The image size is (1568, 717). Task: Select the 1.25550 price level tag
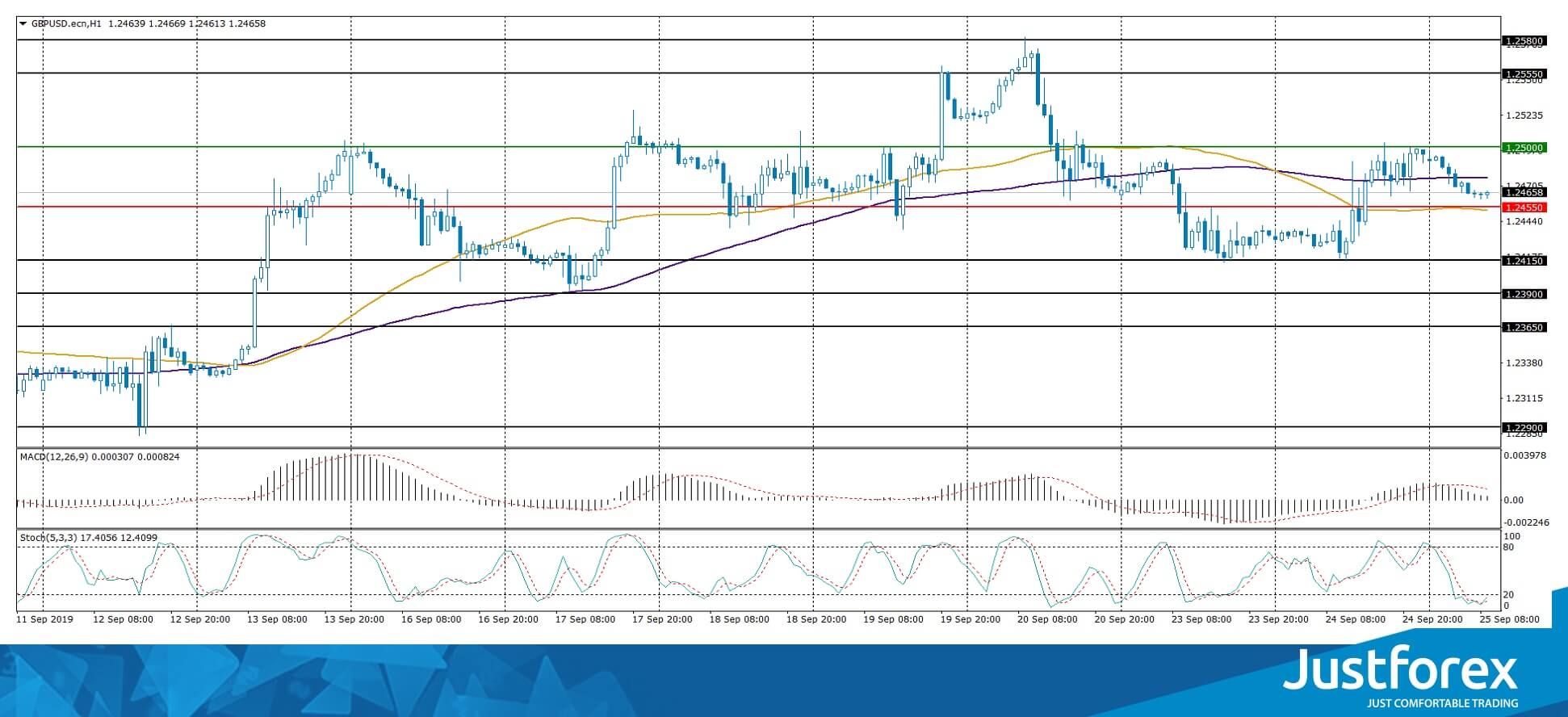coord(1524,74)
